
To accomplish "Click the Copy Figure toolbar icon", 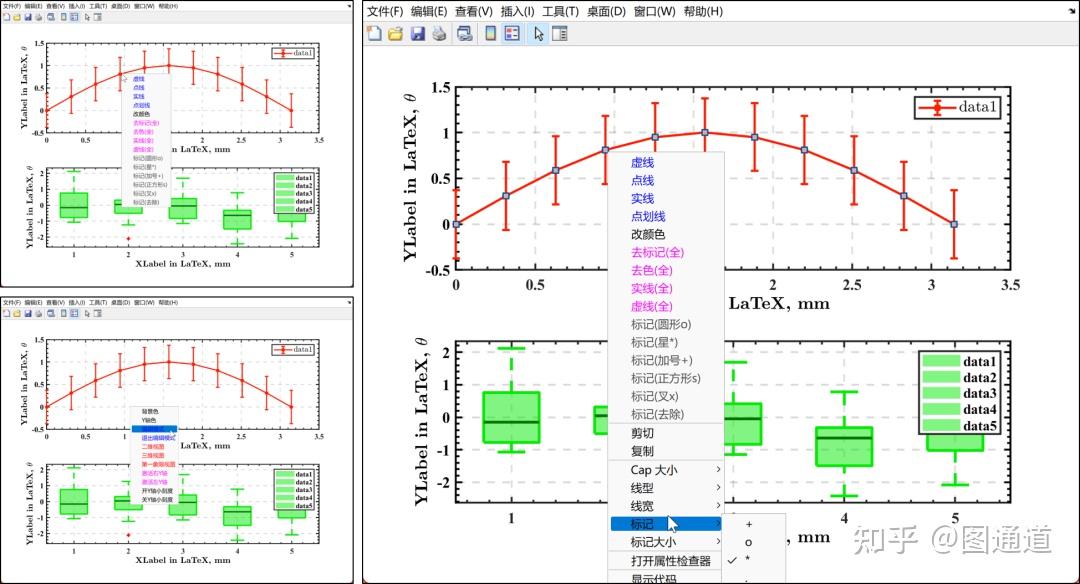I will [466, 33].
